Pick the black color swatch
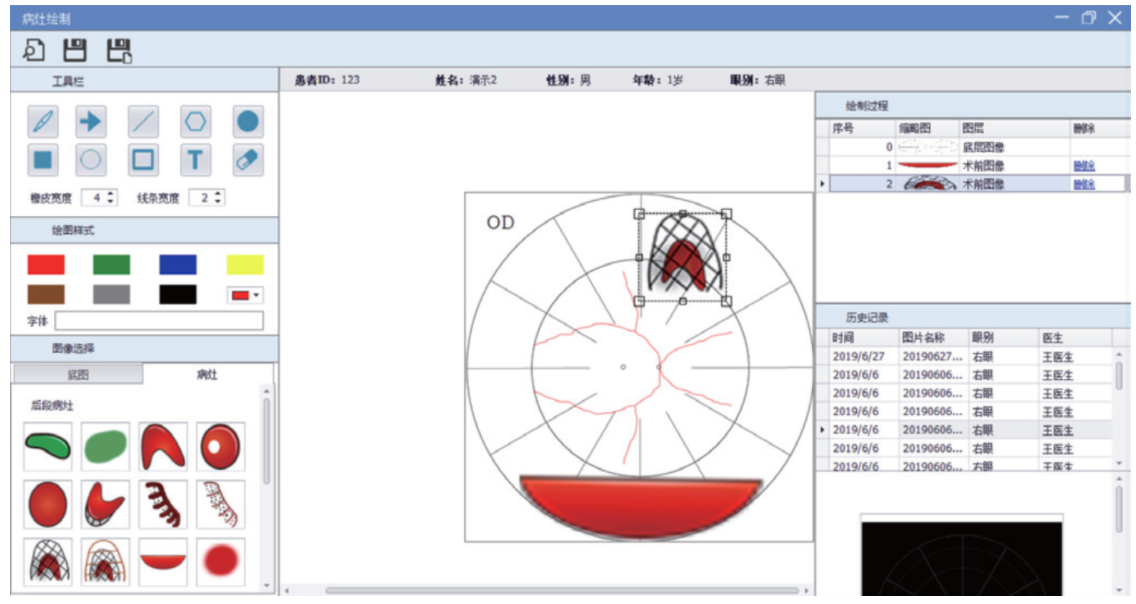Image resolution: width=1136 pixels, height=604 pixels. 178,294
